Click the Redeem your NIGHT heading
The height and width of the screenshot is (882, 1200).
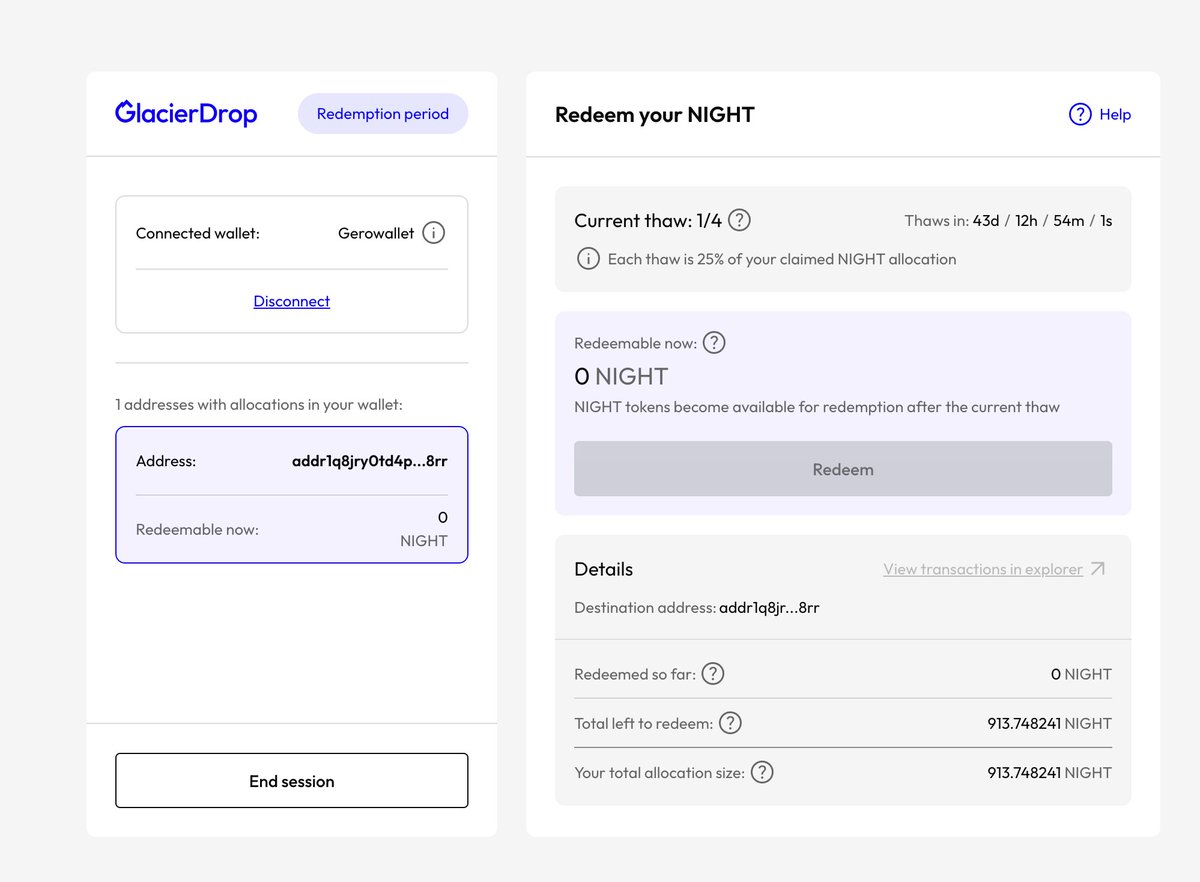pos(655,115)
